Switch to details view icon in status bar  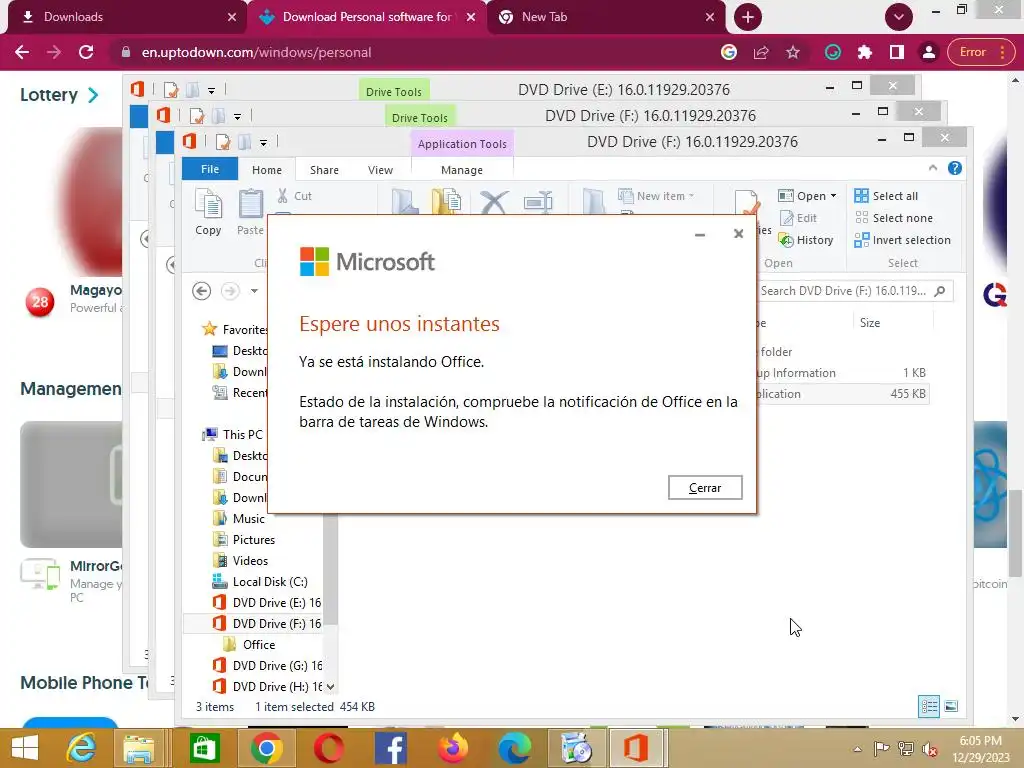tap(929, 706)
